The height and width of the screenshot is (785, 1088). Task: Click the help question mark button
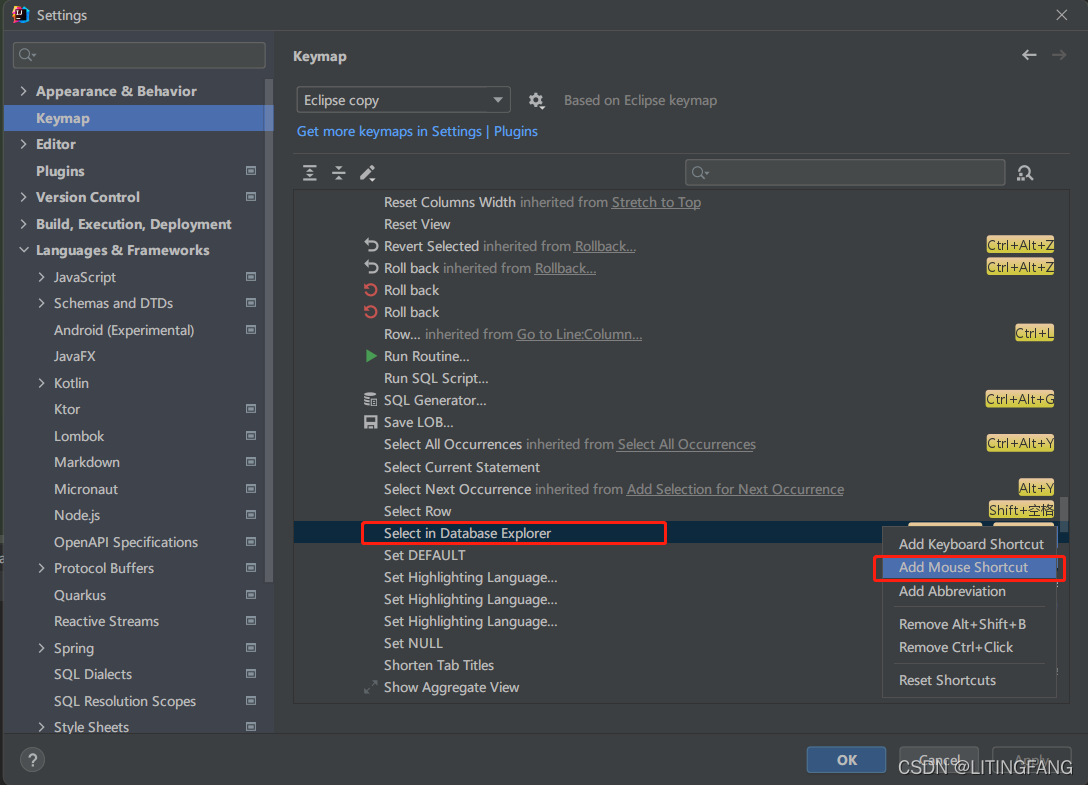33,759
